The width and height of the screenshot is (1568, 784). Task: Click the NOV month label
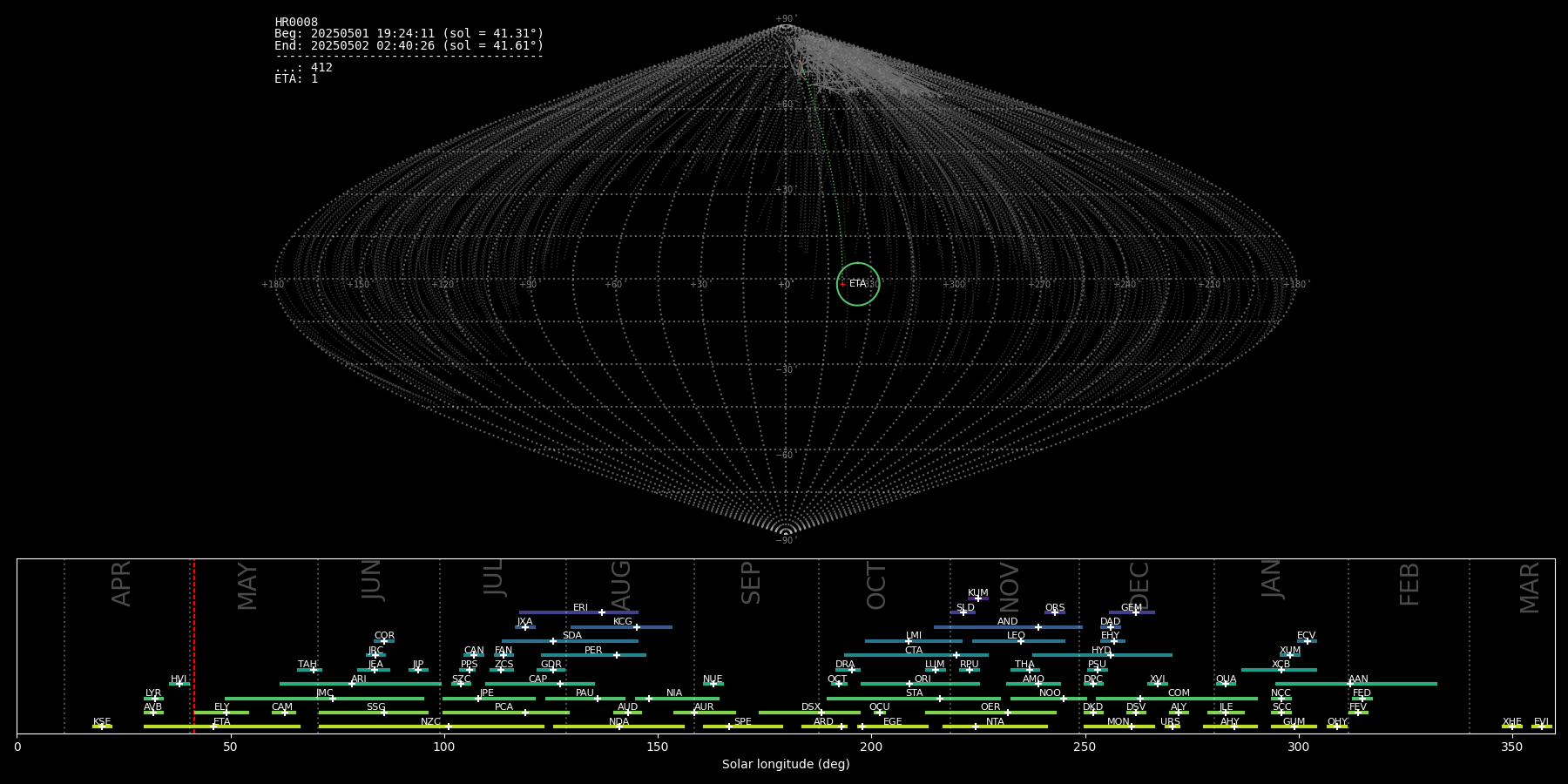pos(1010,586)
